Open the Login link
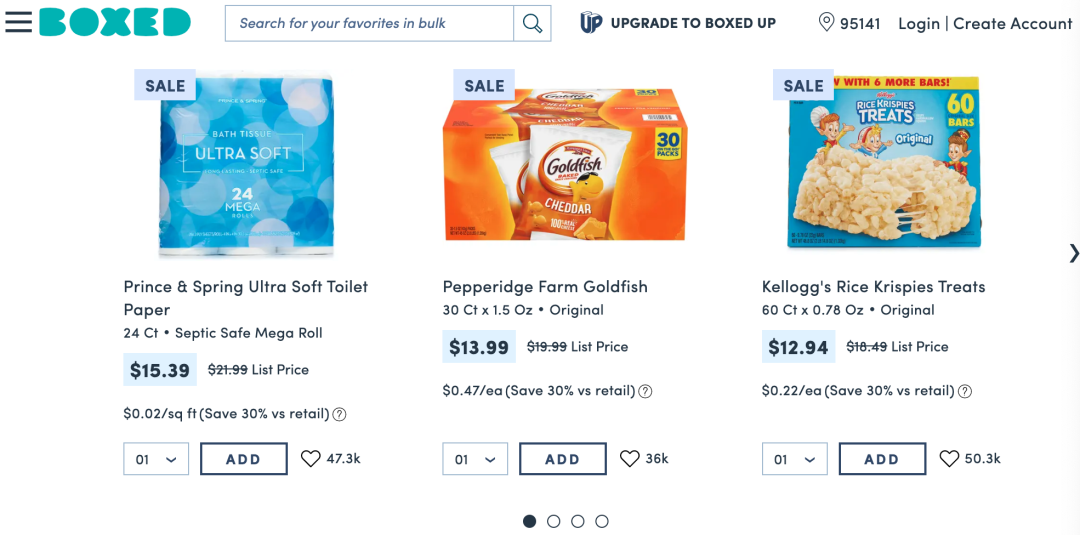Image resolution: width=1080 pixels, height=535 pixels. coord(919,23)
